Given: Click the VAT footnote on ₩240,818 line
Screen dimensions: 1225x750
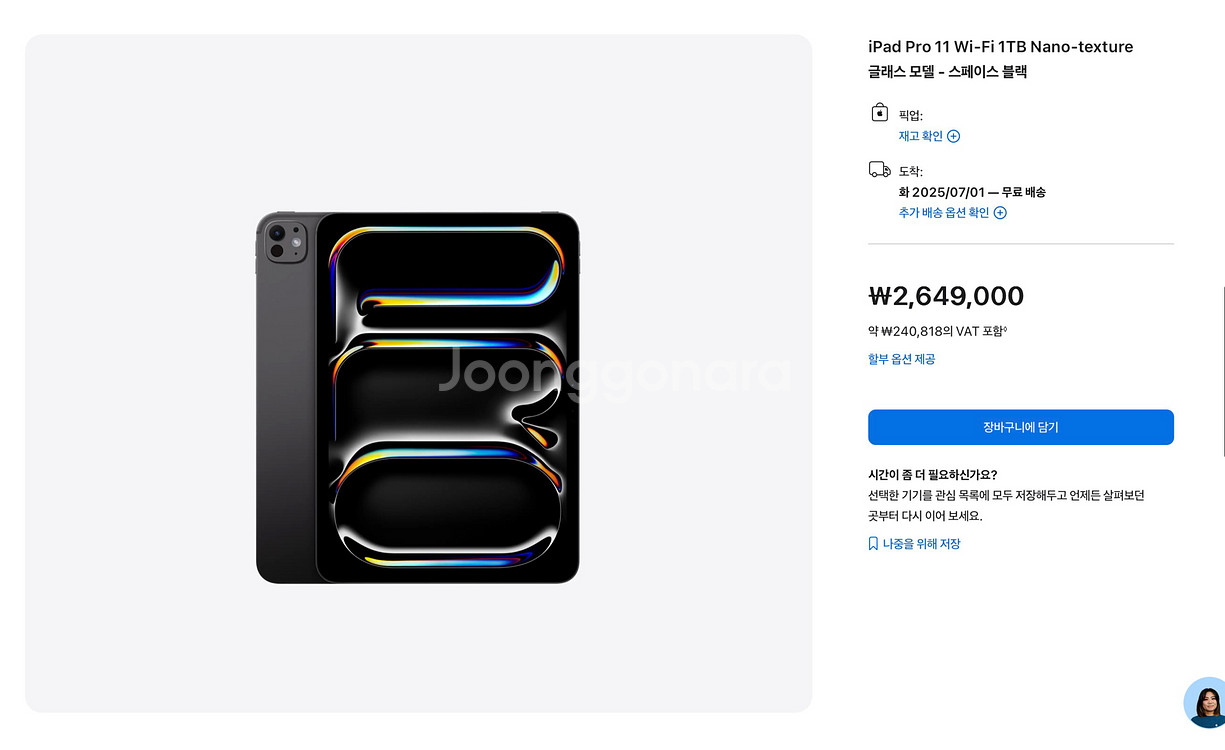Looking at the screenshot, I should [1005, 328].
